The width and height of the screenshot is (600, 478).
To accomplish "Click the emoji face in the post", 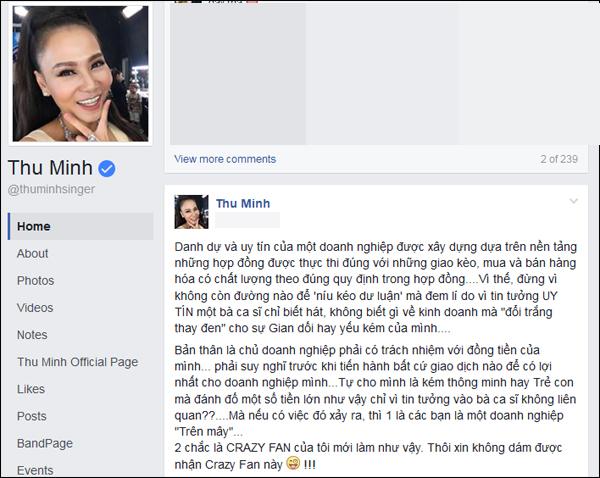I will (x=293, y=463).
